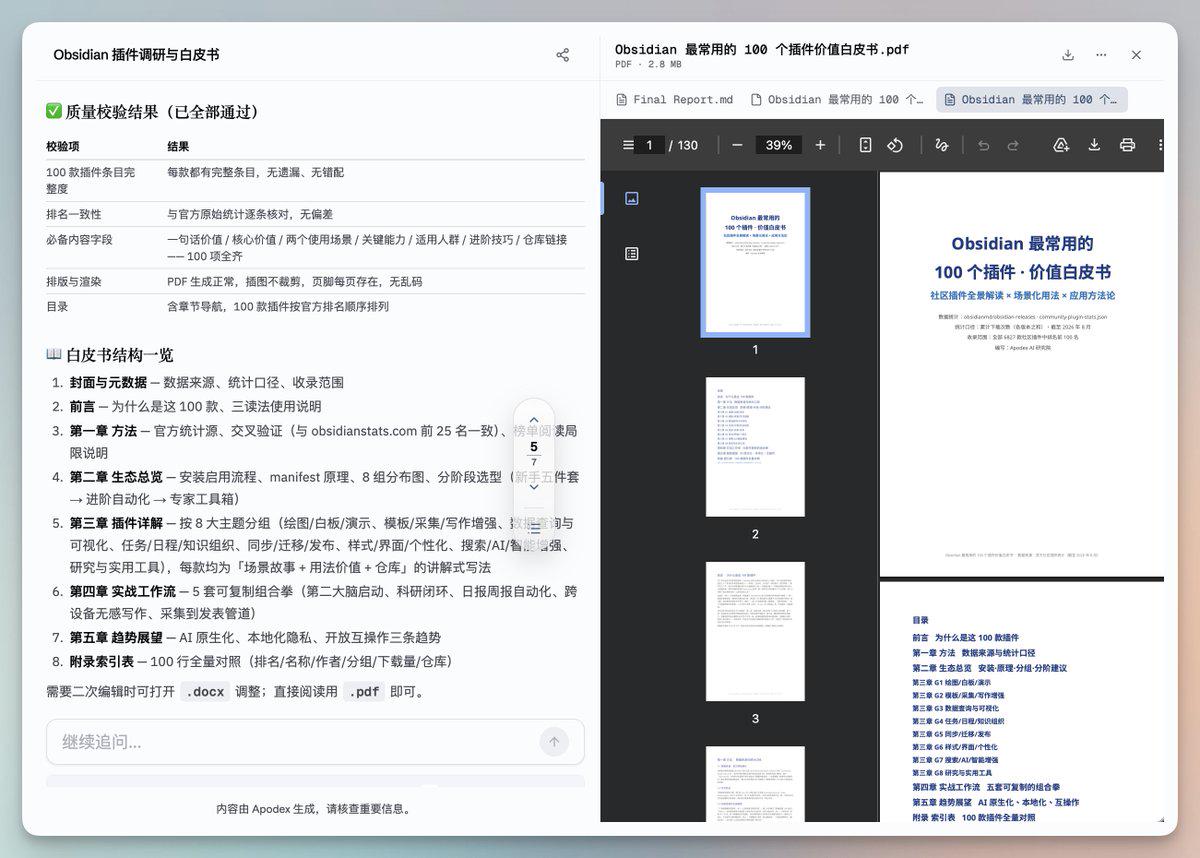The width and height of the screenshot is (1200, 858).
Task: Click list item 封面与元数据
Action: tap(108, 382)
